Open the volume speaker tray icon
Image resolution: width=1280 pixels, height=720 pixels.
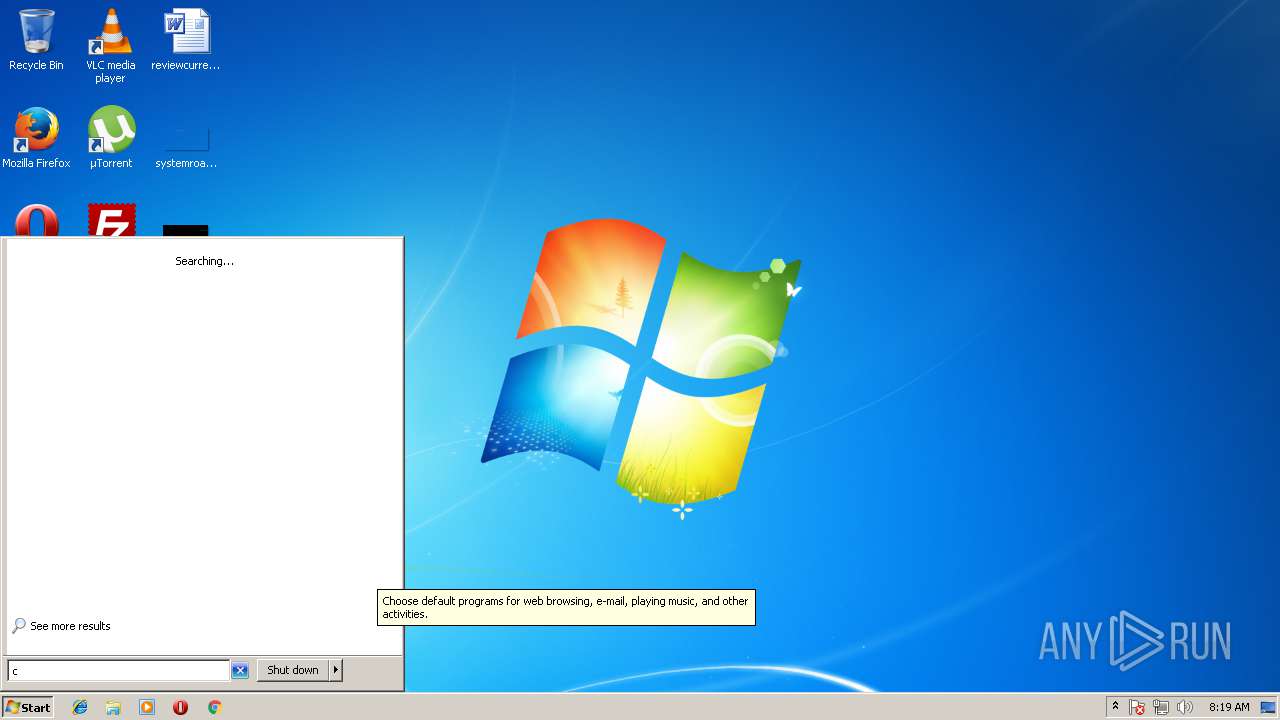tap(1185, 707)
